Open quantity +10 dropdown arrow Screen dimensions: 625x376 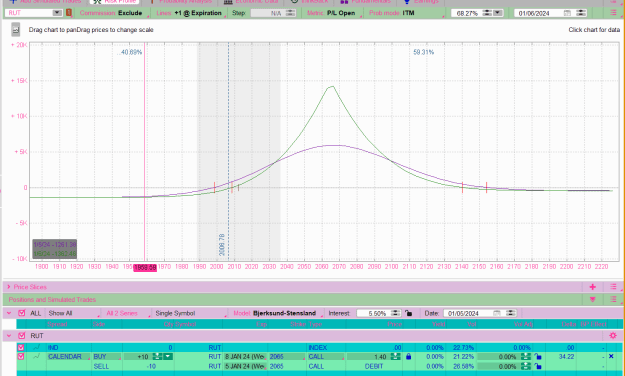[x=168, y=356]
